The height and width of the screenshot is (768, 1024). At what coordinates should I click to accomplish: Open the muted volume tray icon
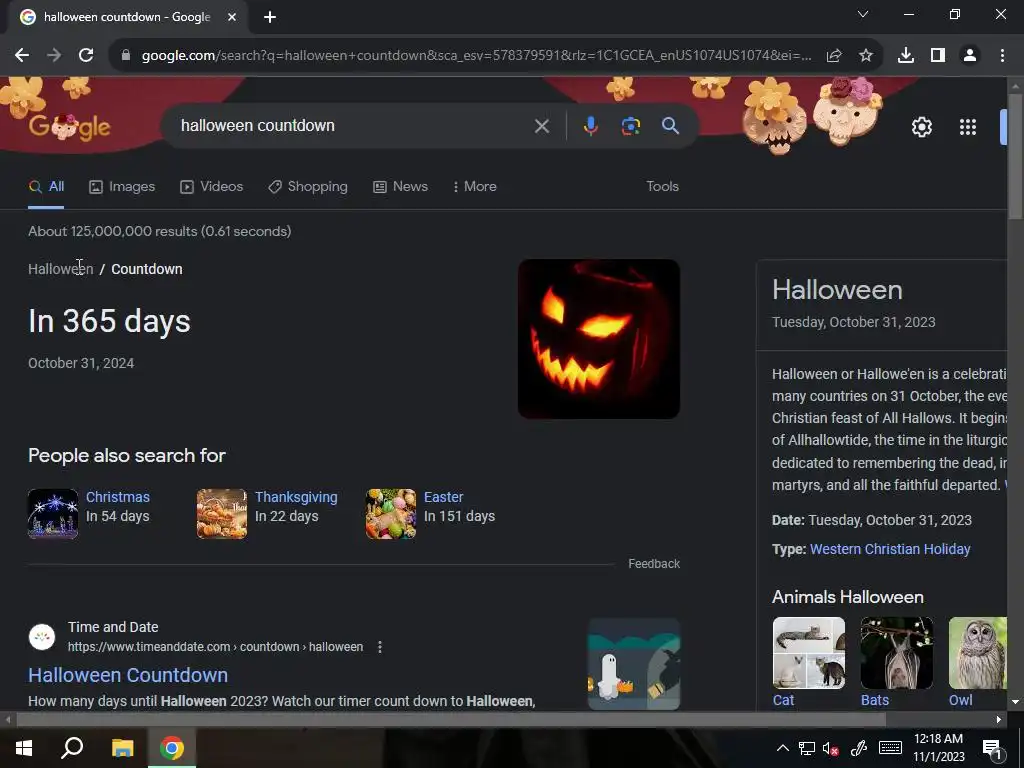(831, 748)
